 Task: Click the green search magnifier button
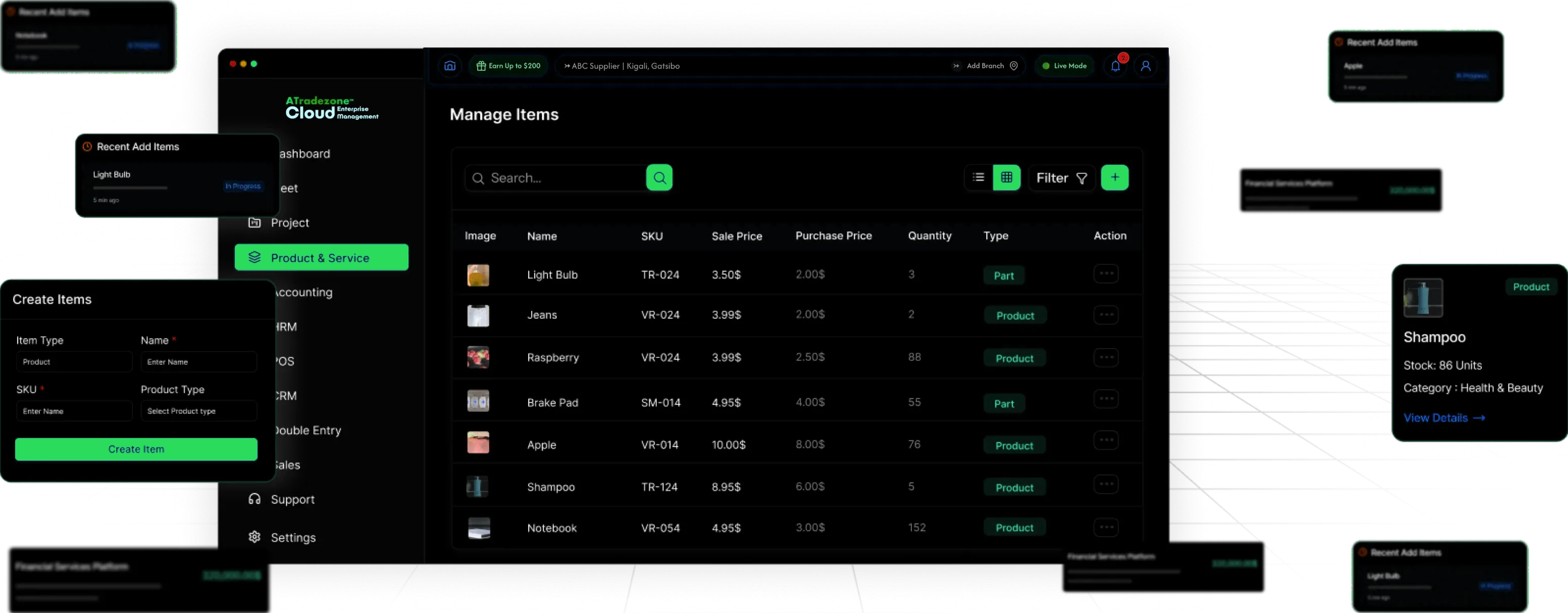click(659, 178)
